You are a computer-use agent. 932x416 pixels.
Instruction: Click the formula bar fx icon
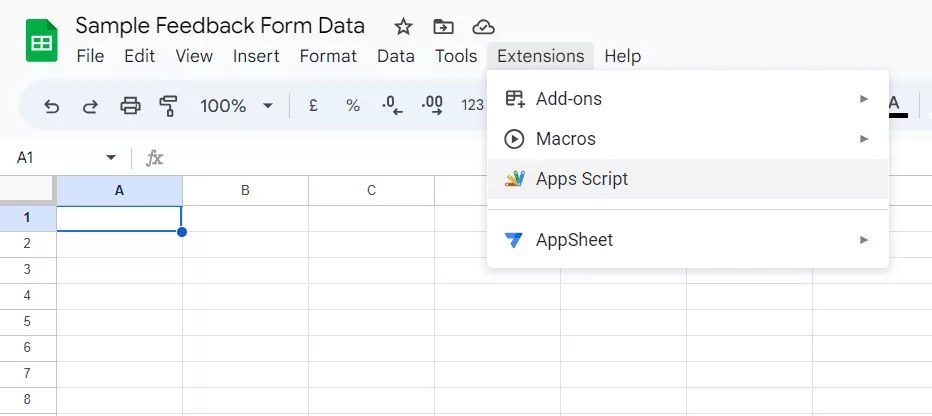tap(155, 158)
